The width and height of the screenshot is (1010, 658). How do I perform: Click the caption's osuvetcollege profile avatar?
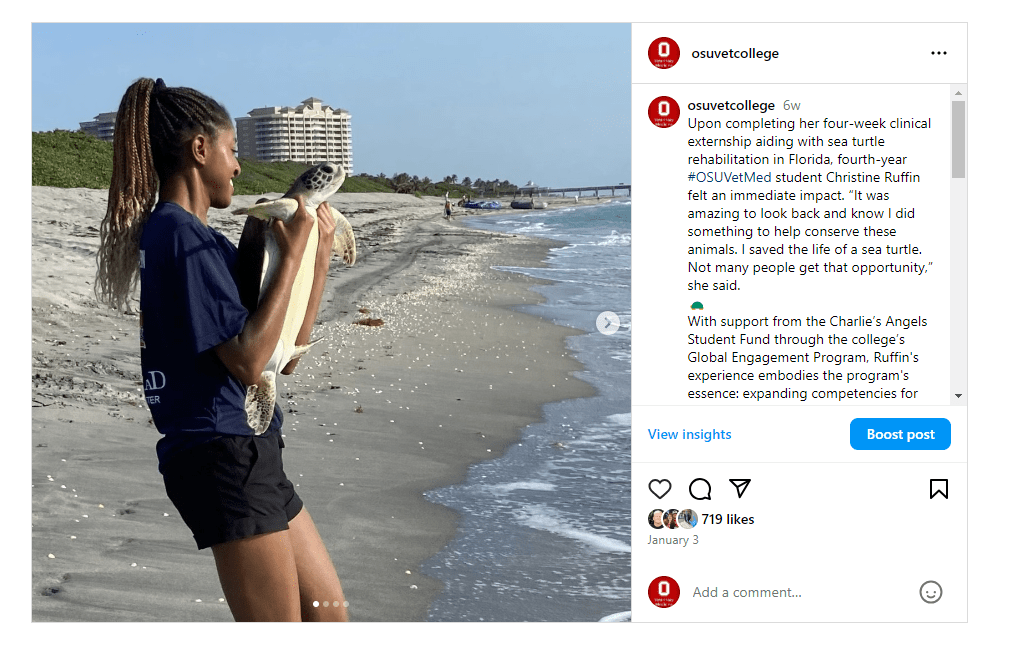pyautogui.click(x=663, y=112)
